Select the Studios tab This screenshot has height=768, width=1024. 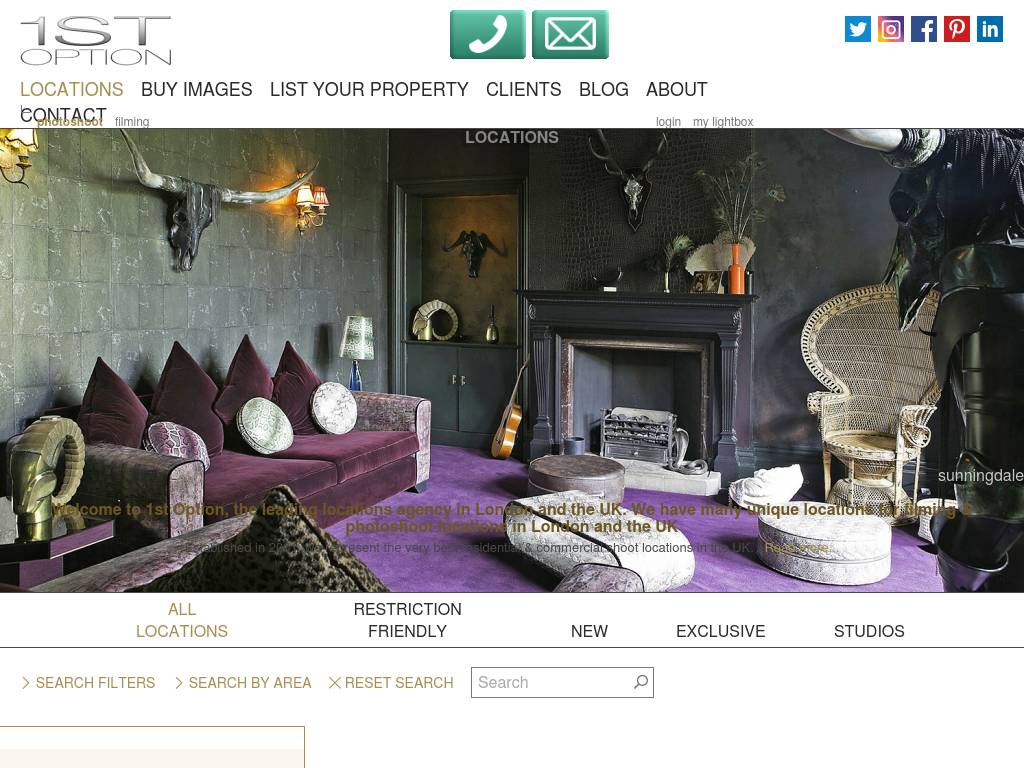point(869,631)
